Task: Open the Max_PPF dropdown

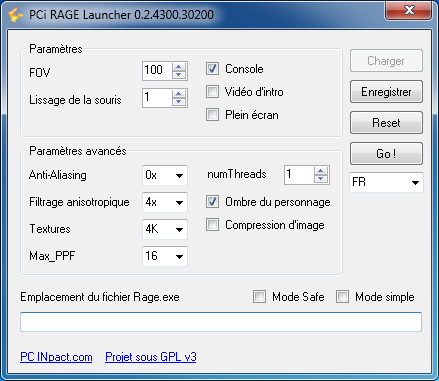Action: click(165, 256)
